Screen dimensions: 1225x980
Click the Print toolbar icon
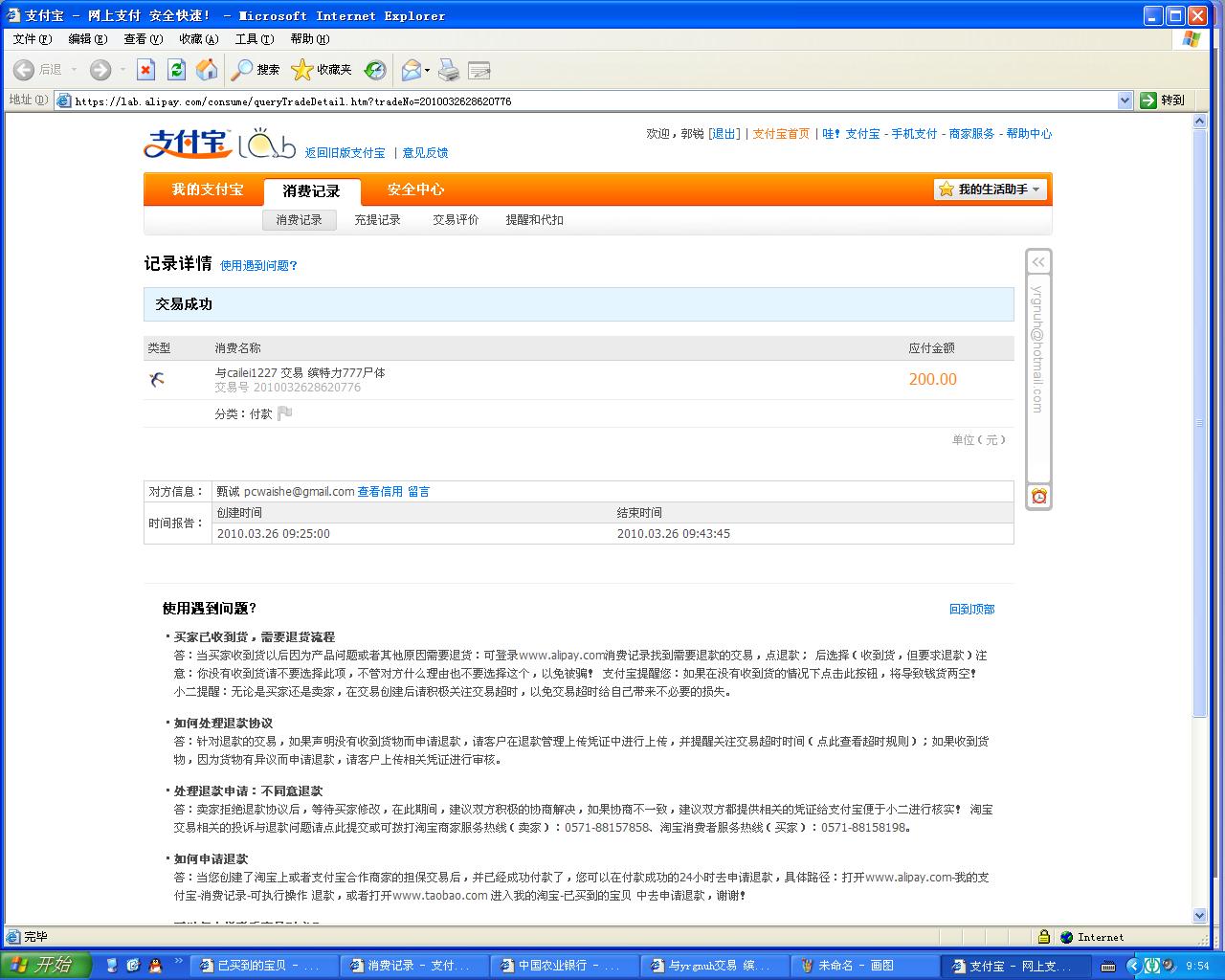coord(448,70)
